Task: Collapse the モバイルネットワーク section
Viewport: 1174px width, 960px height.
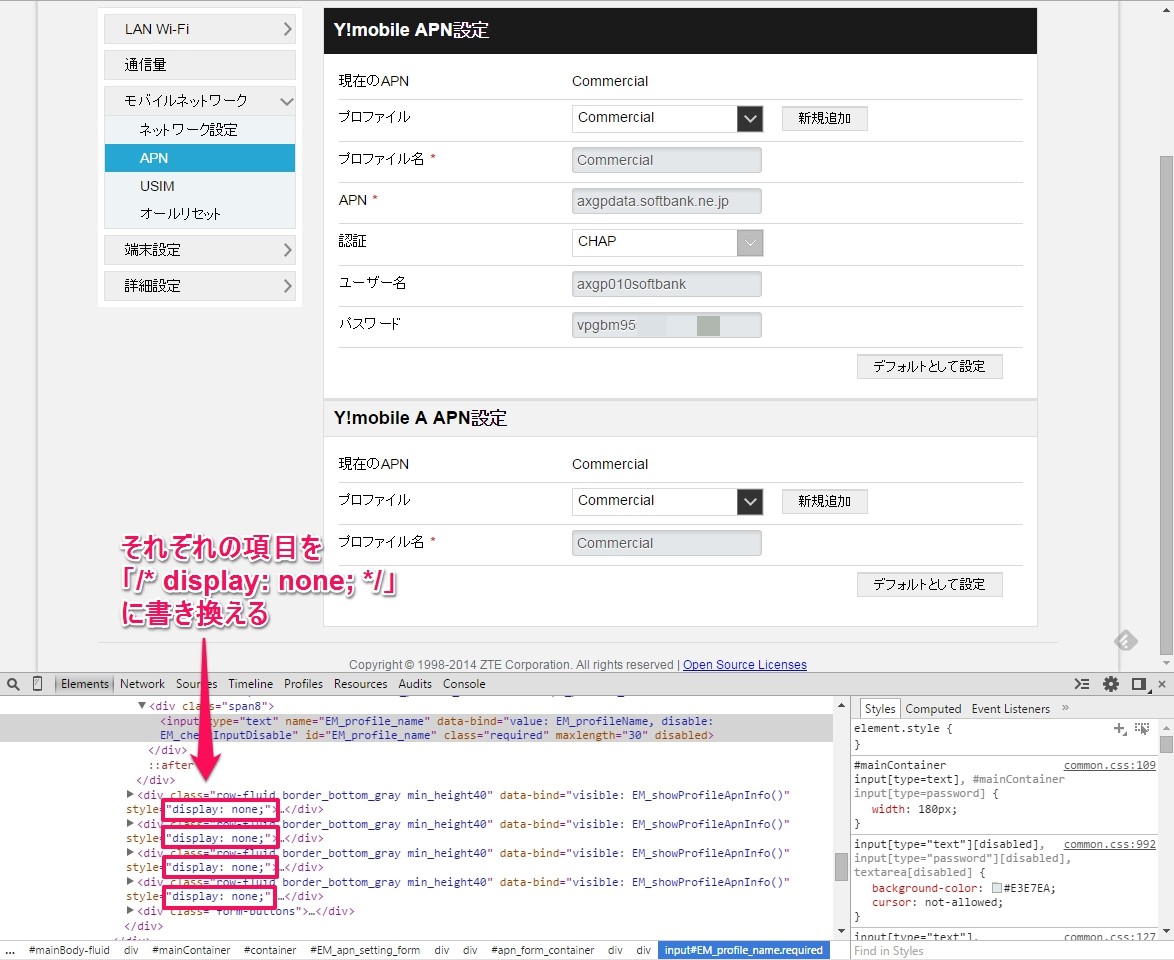Action: click(x=200, y=100)
